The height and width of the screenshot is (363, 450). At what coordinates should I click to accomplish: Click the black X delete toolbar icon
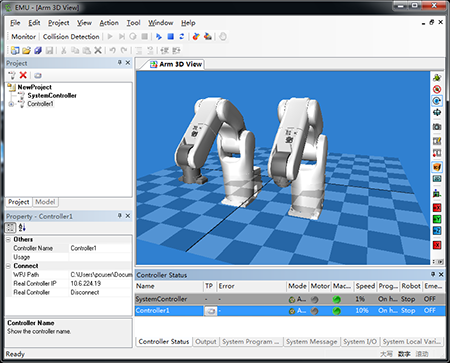[x=98, y=50]
